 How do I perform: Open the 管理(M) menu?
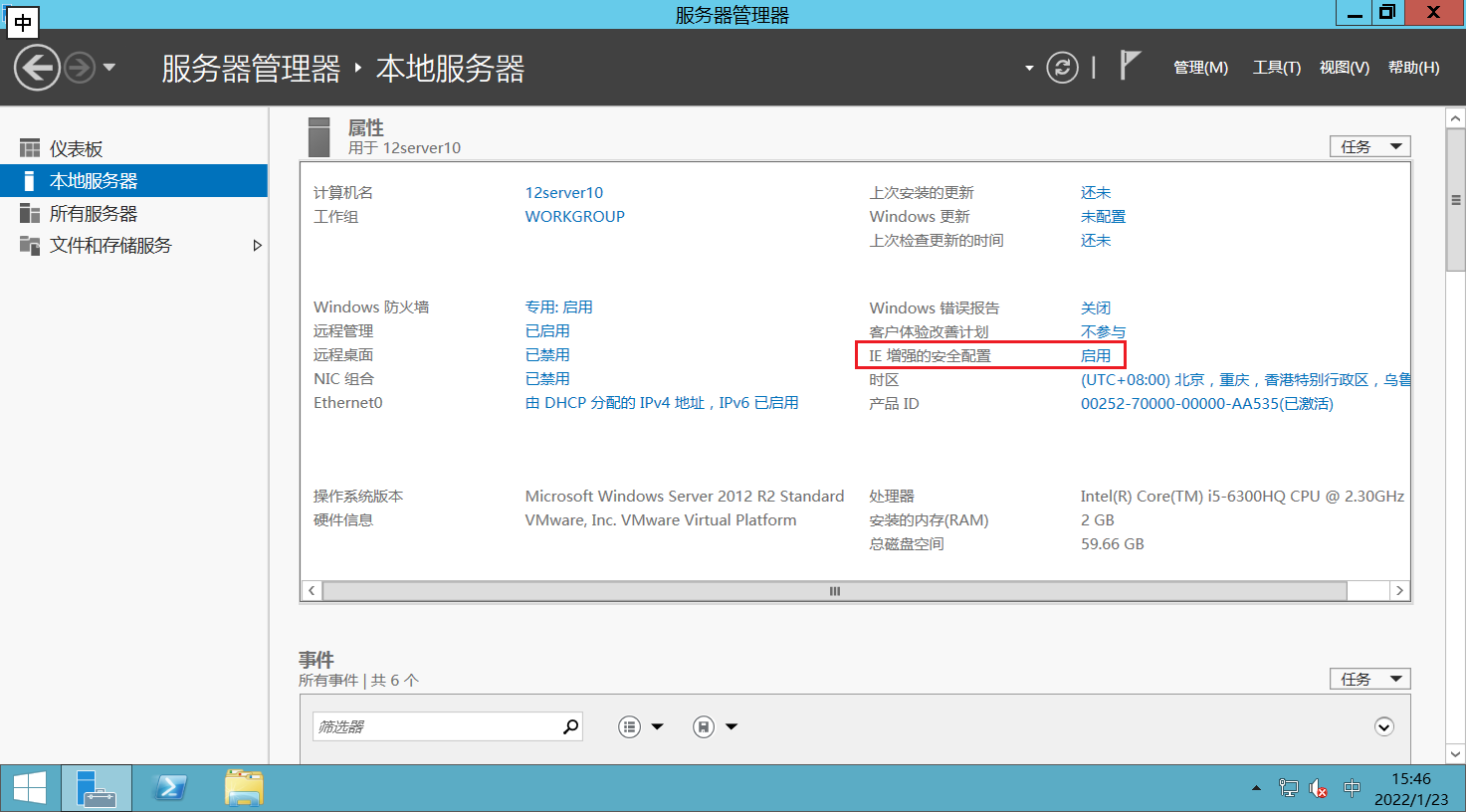click(1200, 68)
